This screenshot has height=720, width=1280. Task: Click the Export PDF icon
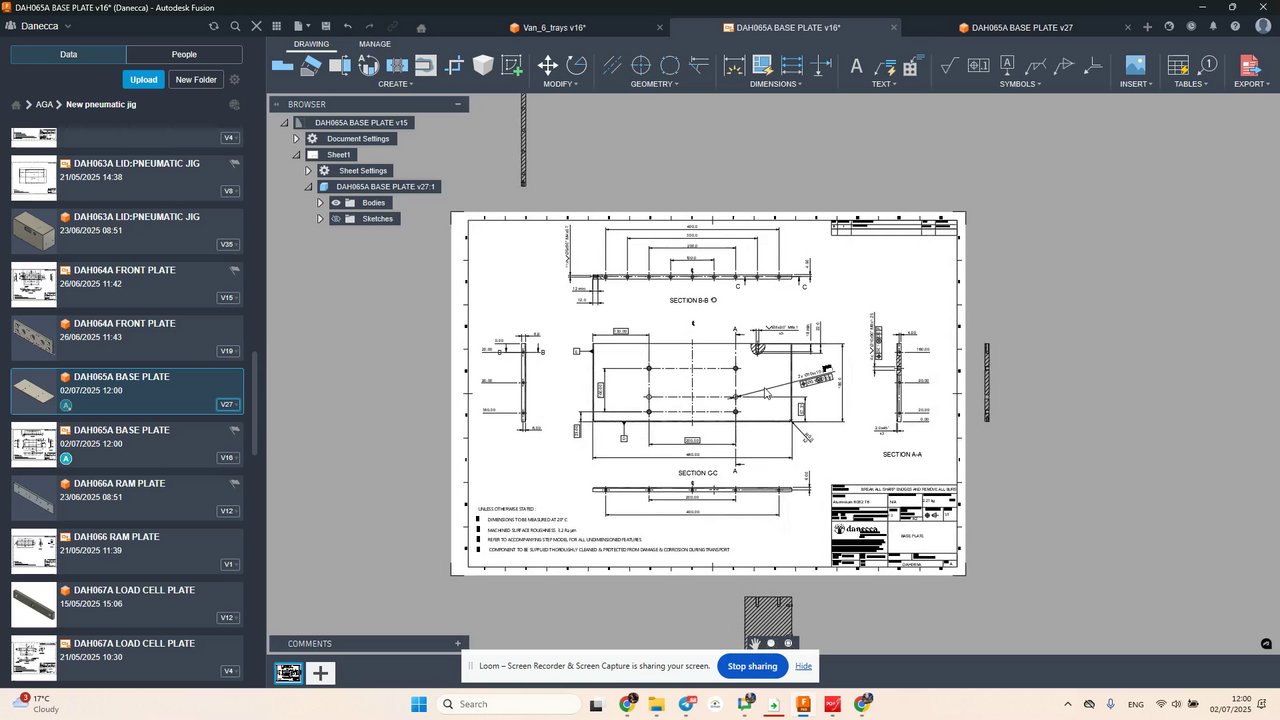point(1249,66)
